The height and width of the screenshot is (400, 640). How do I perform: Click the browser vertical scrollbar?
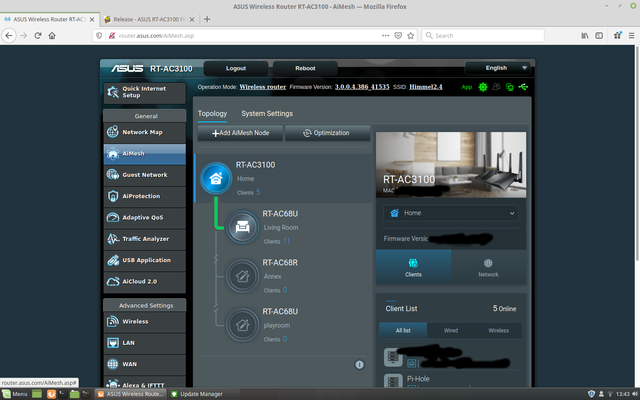pyautogui.click(x=637, y=155)
